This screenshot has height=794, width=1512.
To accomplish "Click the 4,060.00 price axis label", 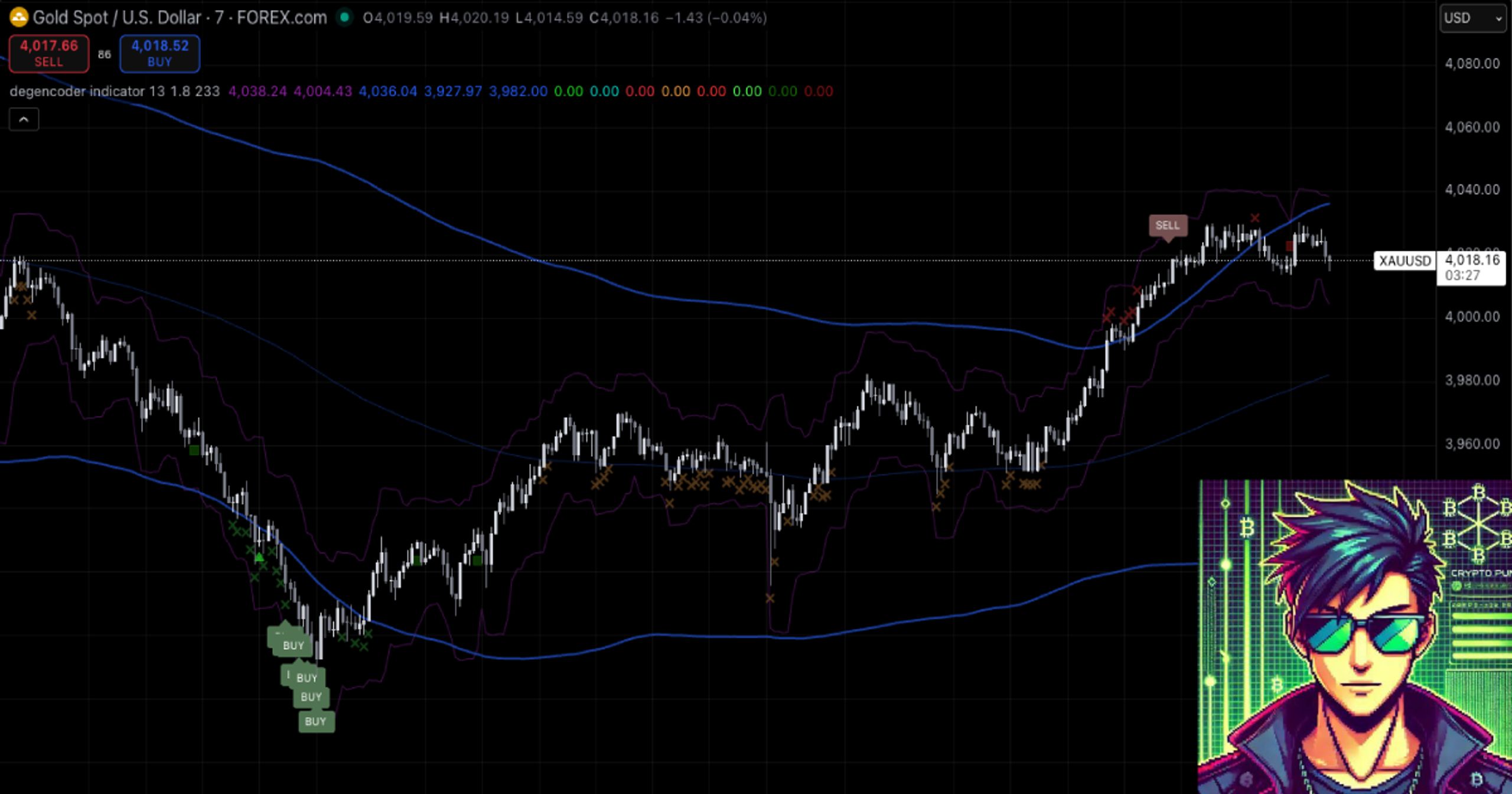I will [x=1472, y=127].
